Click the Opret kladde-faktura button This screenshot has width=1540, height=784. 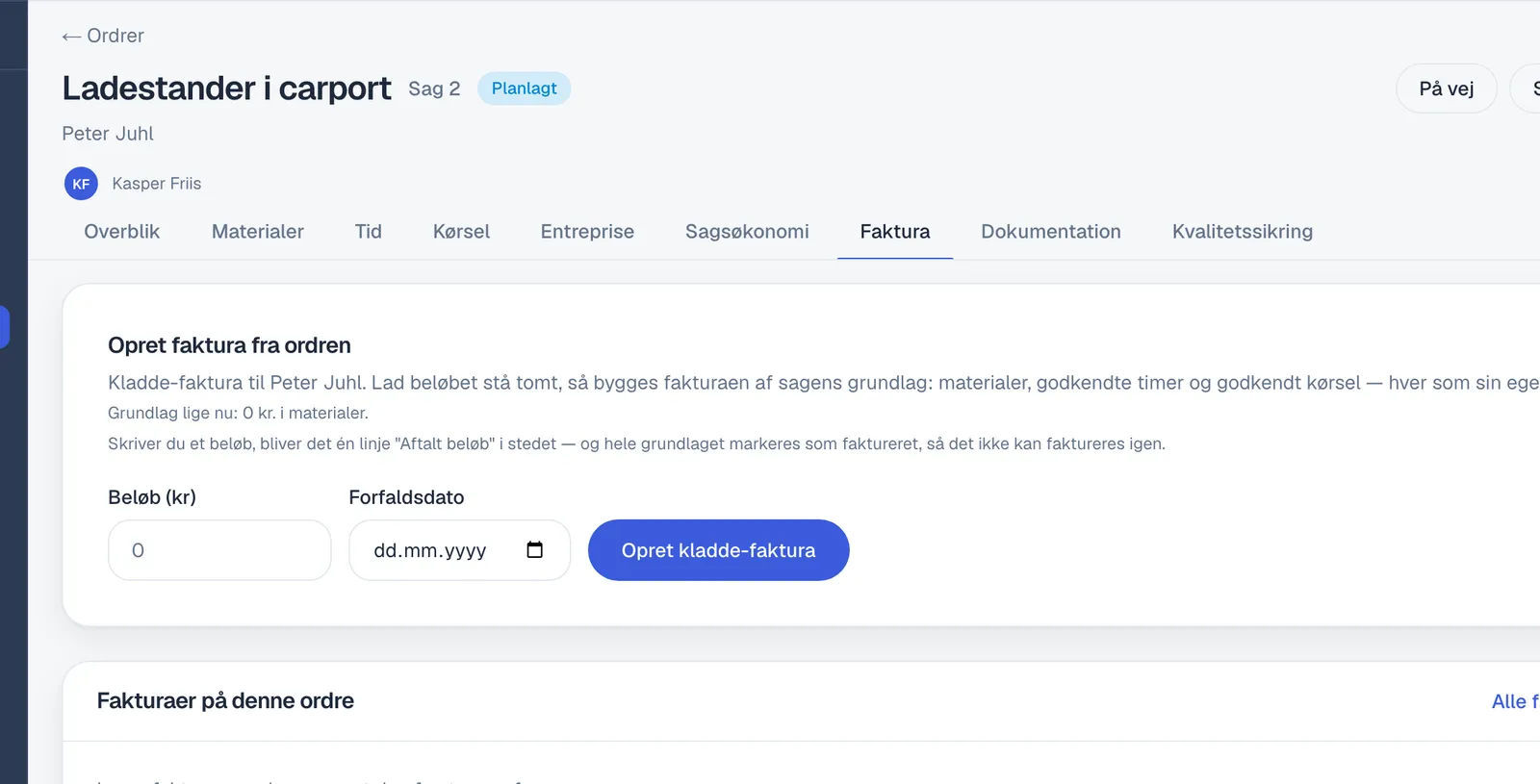719,550
